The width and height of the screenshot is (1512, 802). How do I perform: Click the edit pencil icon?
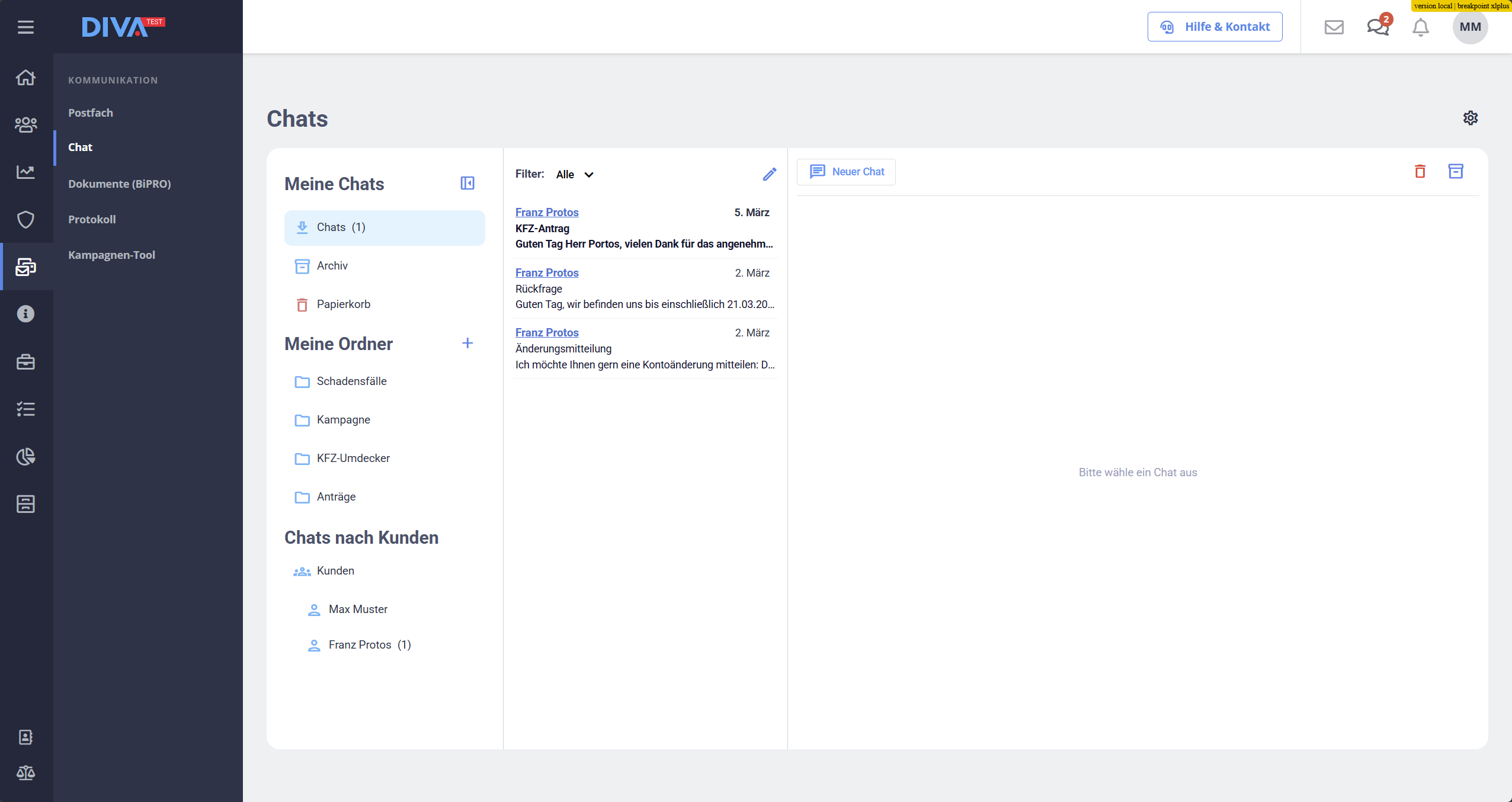pyautogui.click(x=769, y=174)
